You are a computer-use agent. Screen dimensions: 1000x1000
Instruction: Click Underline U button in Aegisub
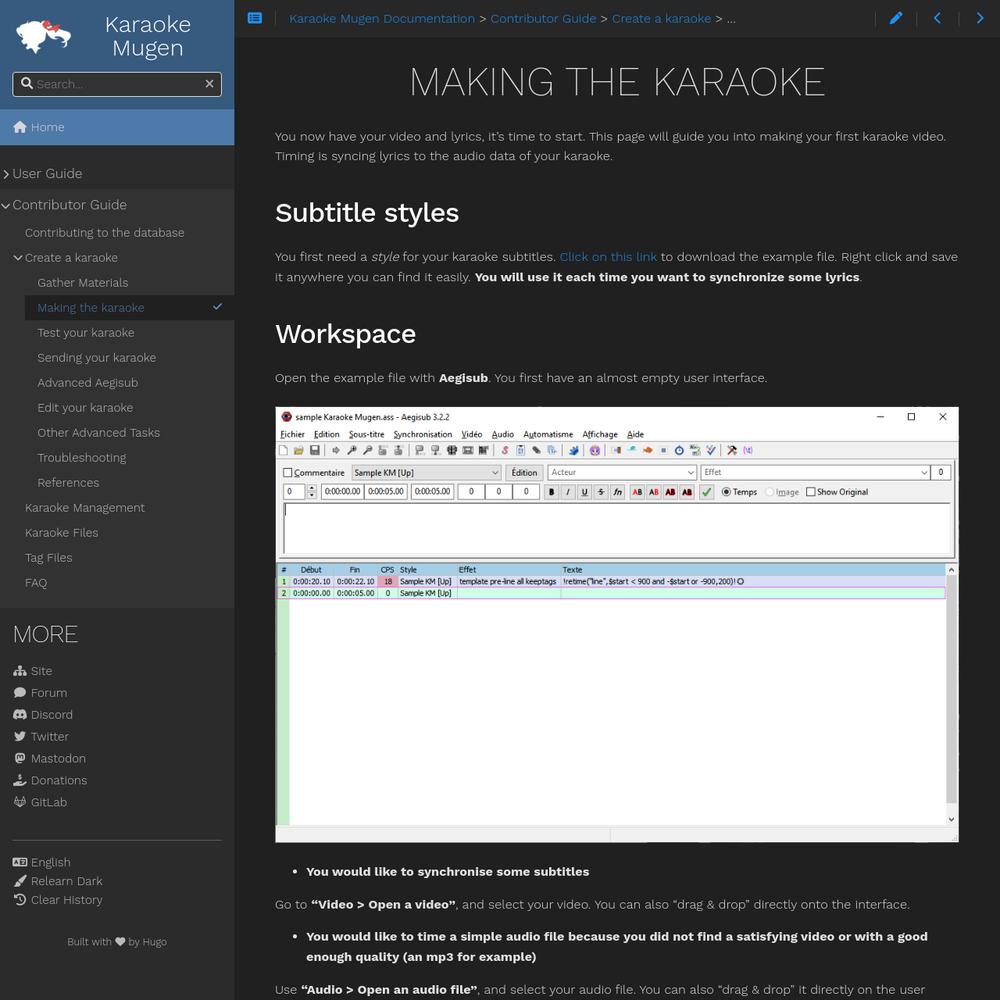584,492
